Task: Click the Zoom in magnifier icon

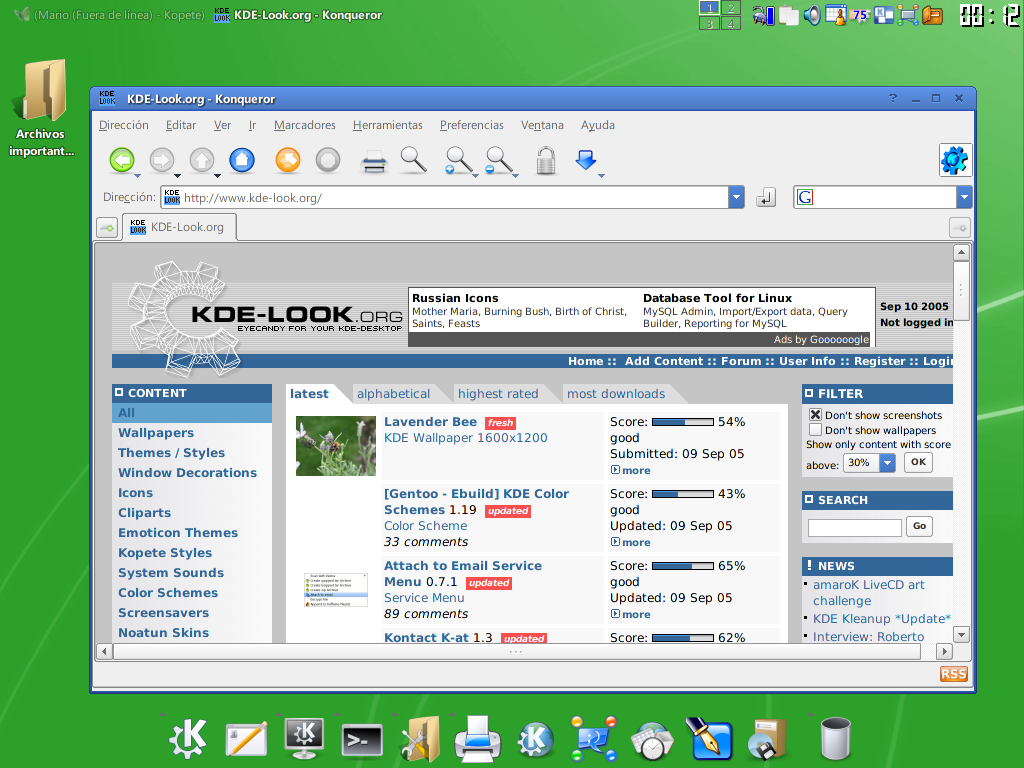Action: point(458,160)
